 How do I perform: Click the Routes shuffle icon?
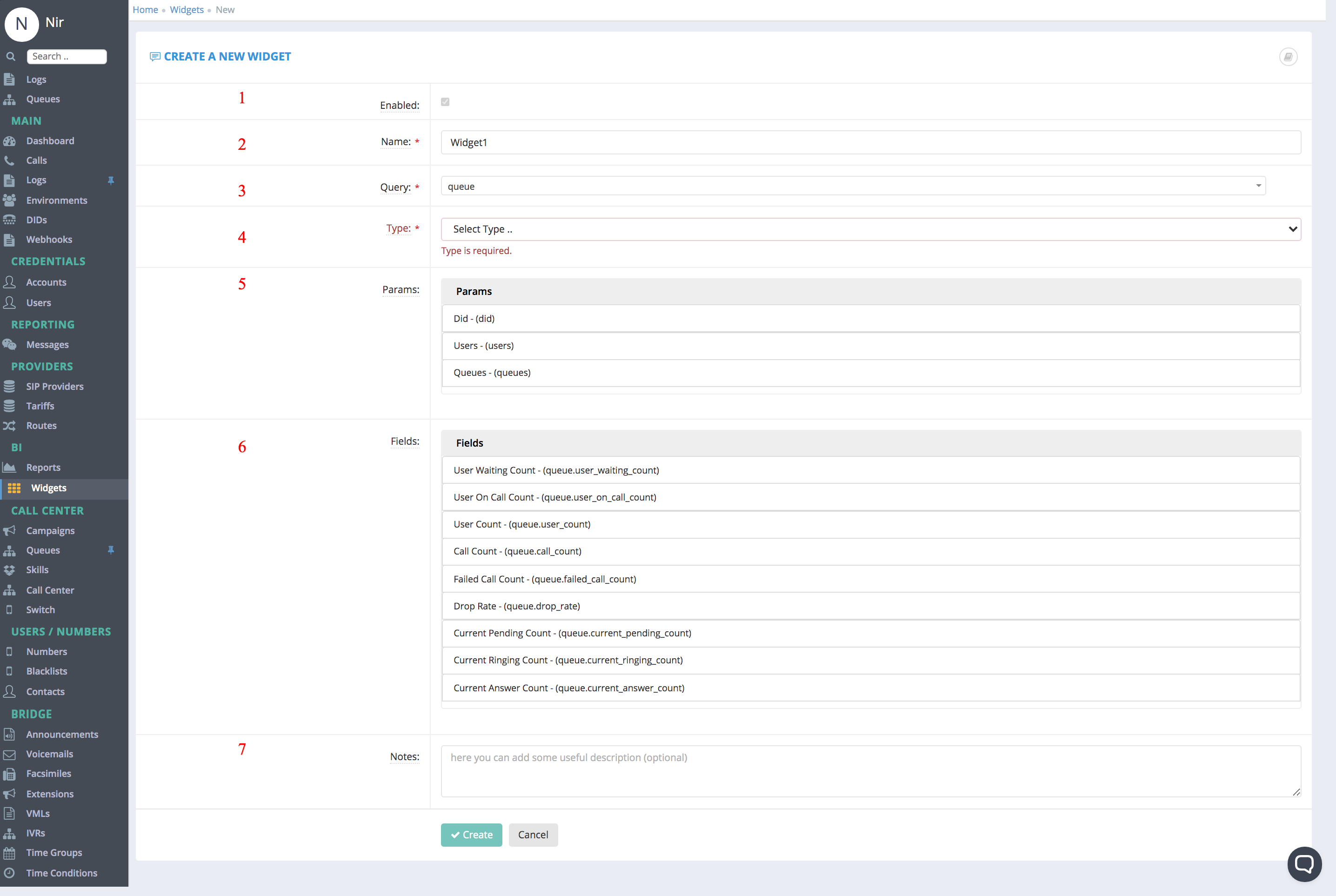(10, 426)
